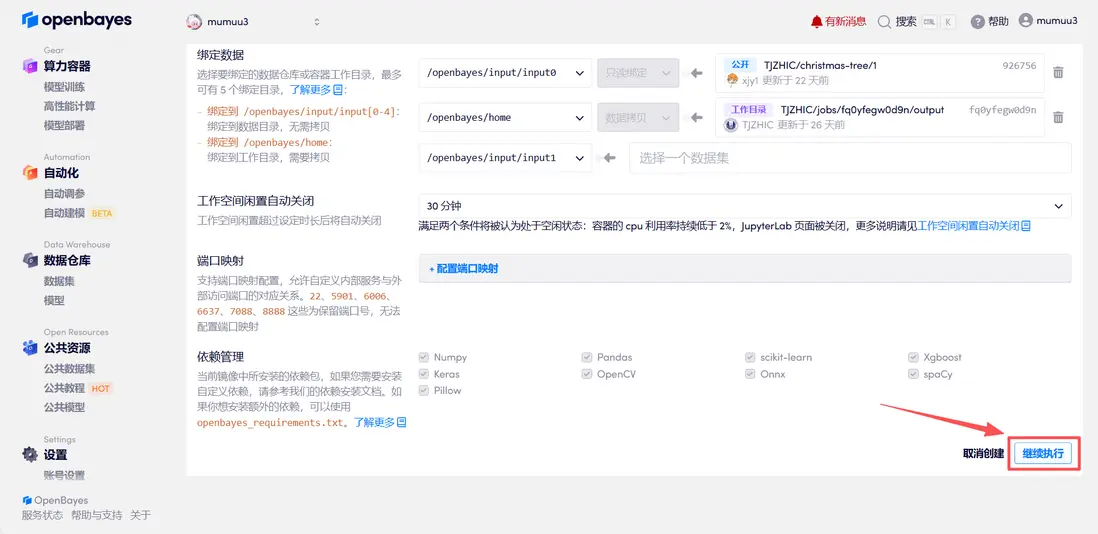
Task: Click the TJZHIC user avatar
Action: pos(731,125)
